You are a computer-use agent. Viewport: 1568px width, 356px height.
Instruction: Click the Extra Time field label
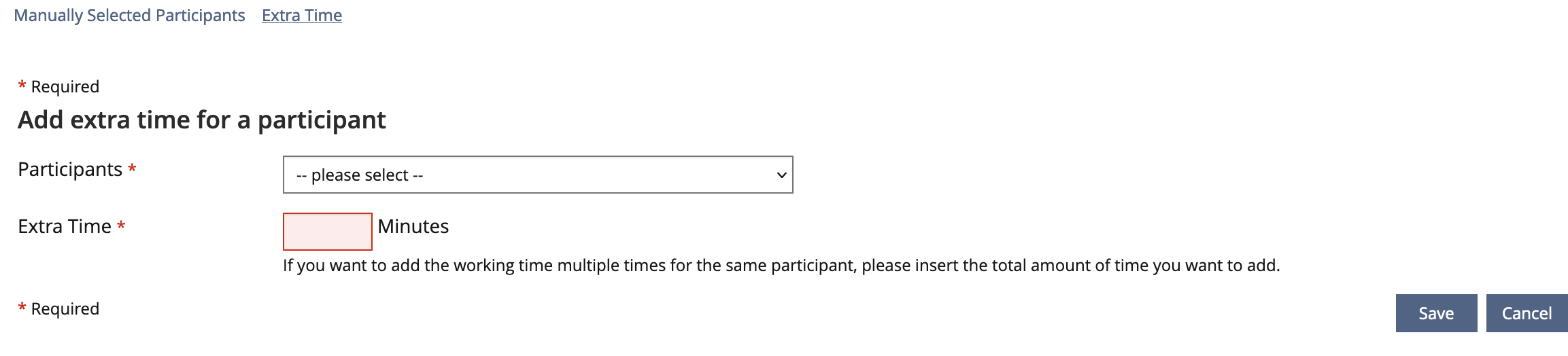point(65,226)
